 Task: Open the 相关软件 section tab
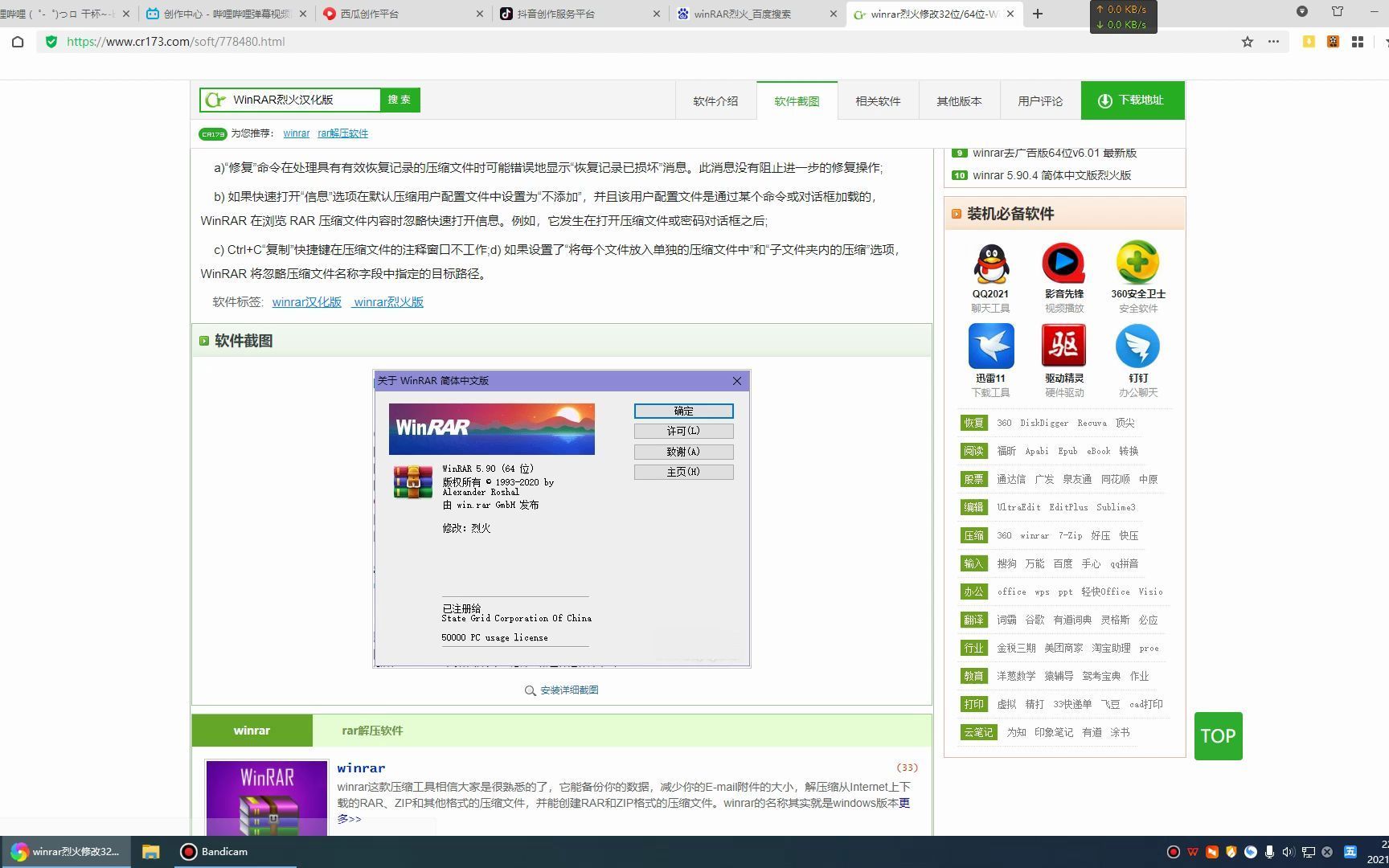[x=878, y=101]
